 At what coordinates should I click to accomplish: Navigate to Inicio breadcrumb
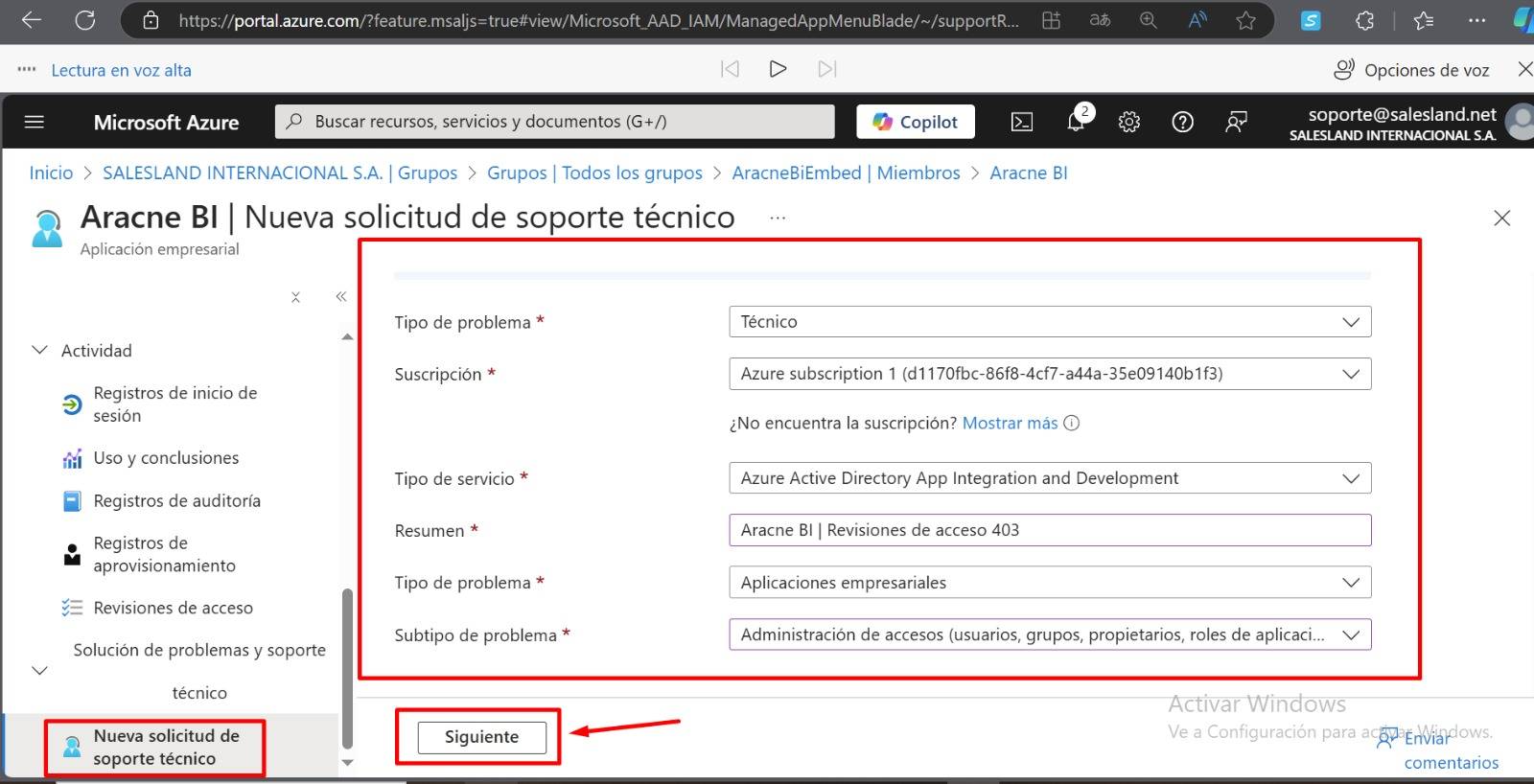point(51,173)
